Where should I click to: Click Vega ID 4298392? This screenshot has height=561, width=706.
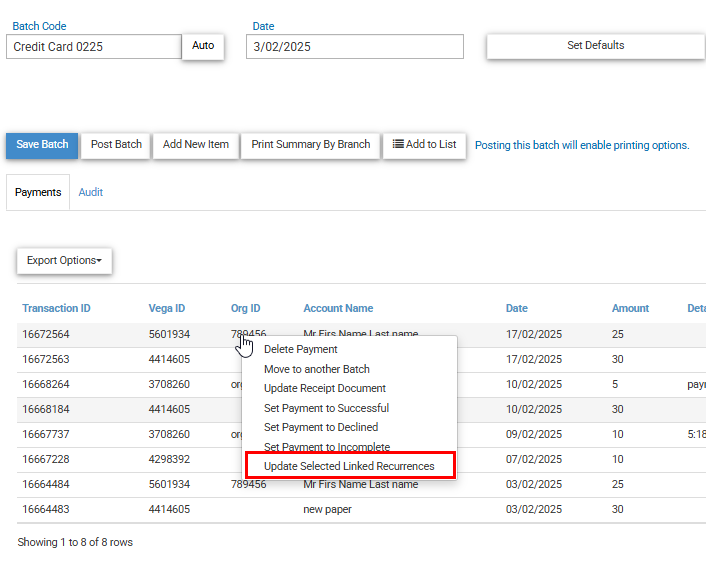169,459
